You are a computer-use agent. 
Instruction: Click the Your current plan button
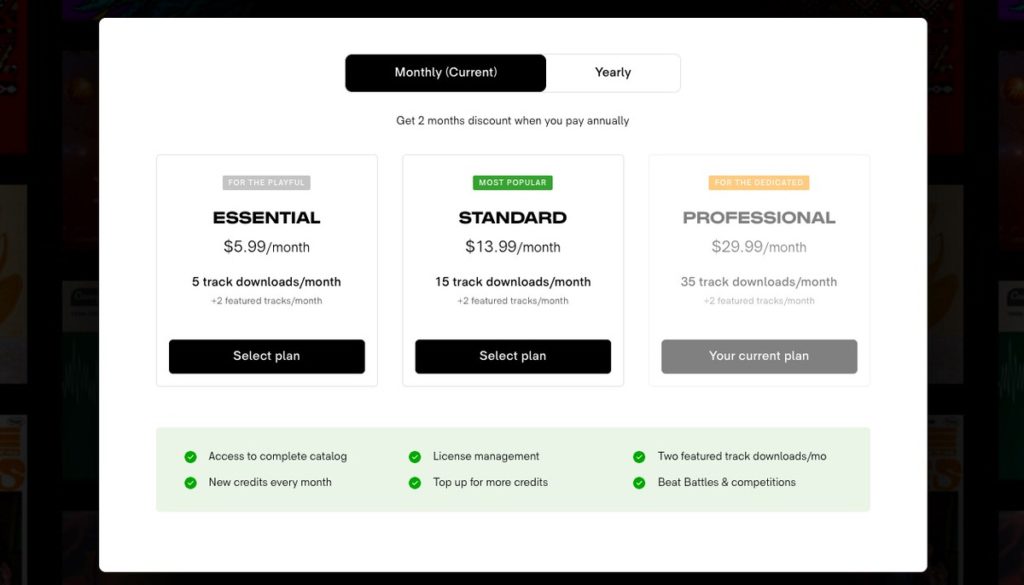pos(758,356)
